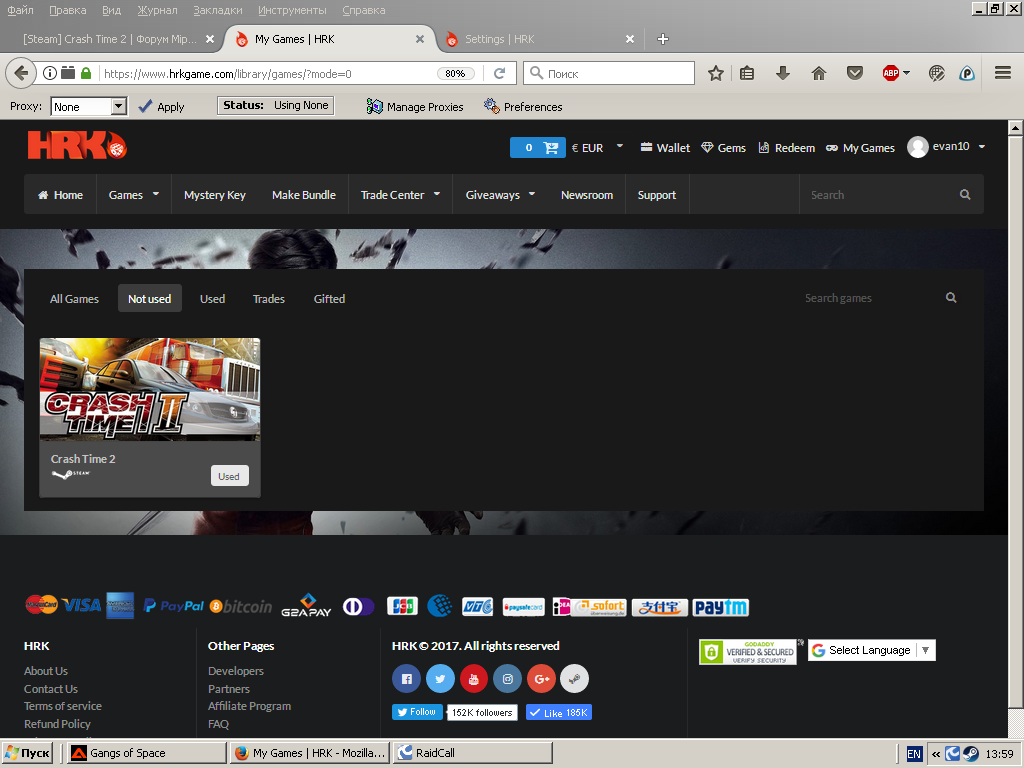Focus the Search games field
Viewport: 1024px width, 768px height.
tap(869, 298)
